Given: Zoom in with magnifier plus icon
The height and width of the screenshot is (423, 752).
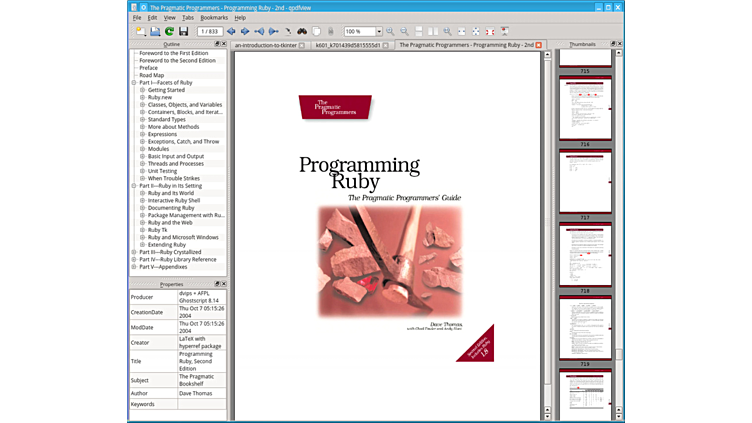Looking at the screenshot, I should [x=390, y=32].
